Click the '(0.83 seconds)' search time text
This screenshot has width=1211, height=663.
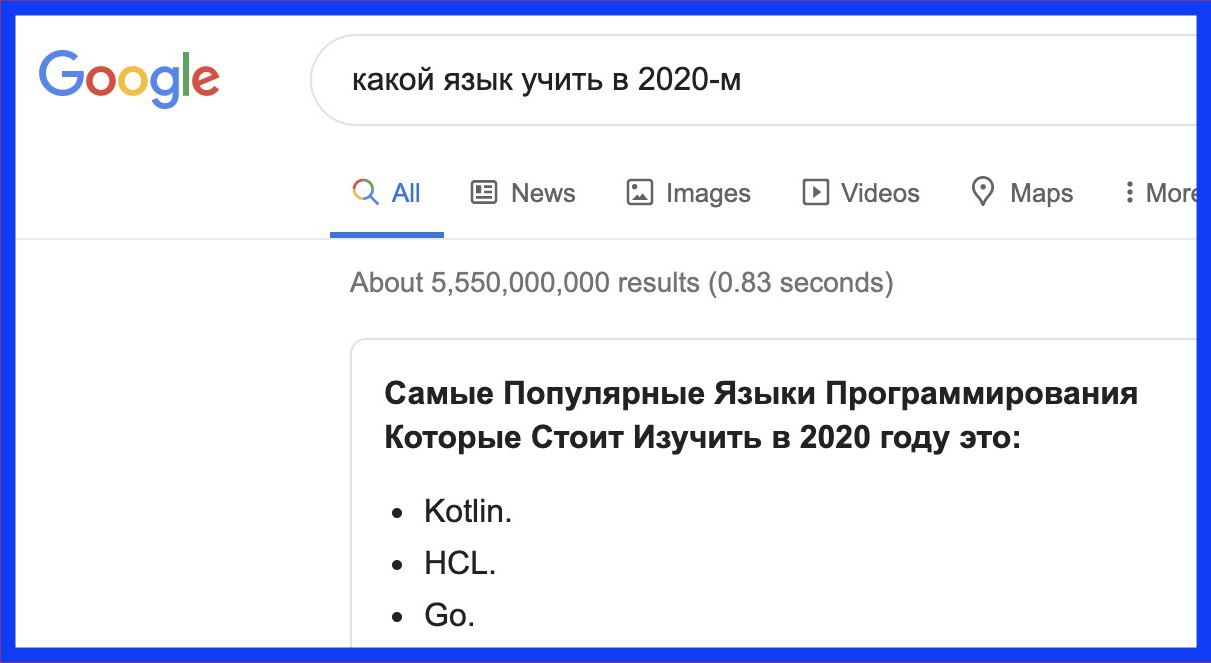click(800, 283)
